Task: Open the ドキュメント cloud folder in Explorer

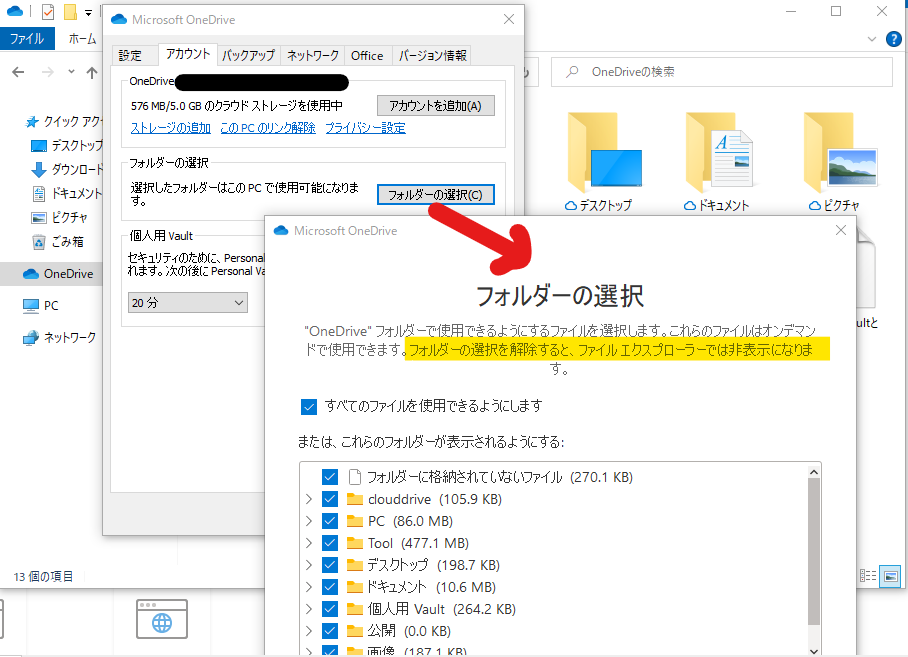Action: (x=717, y=162)
